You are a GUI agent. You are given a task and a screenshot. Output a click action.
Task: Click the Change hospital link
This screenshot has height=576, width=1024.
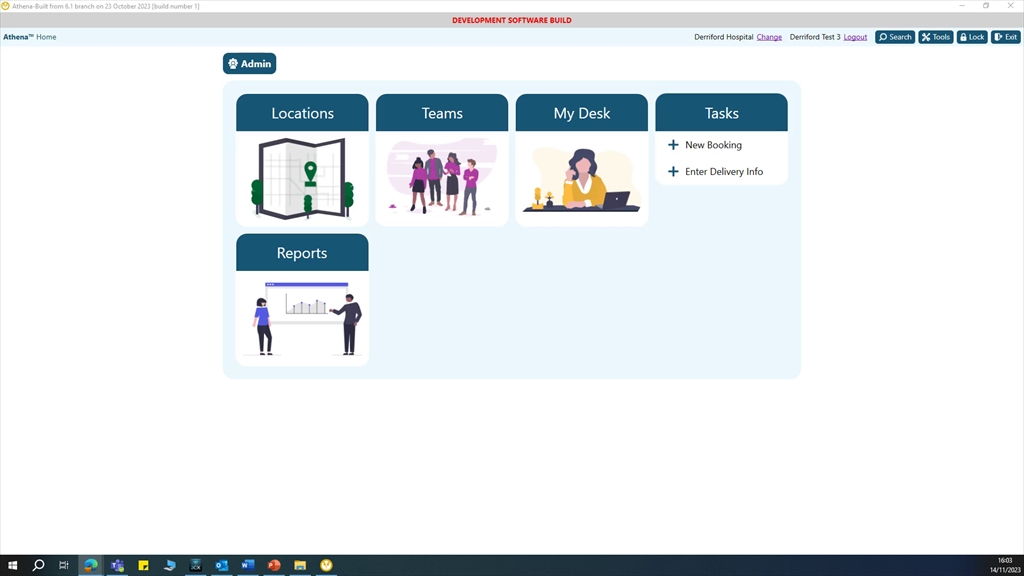tap(769, 37)
